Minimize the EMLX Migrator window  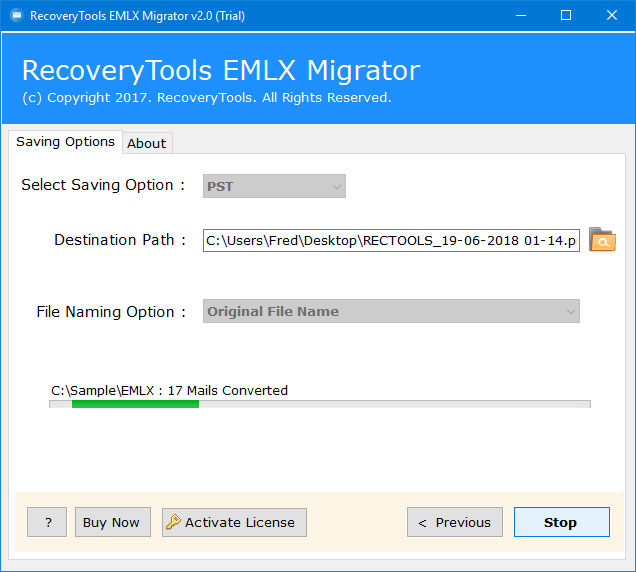tap(521, 16)
